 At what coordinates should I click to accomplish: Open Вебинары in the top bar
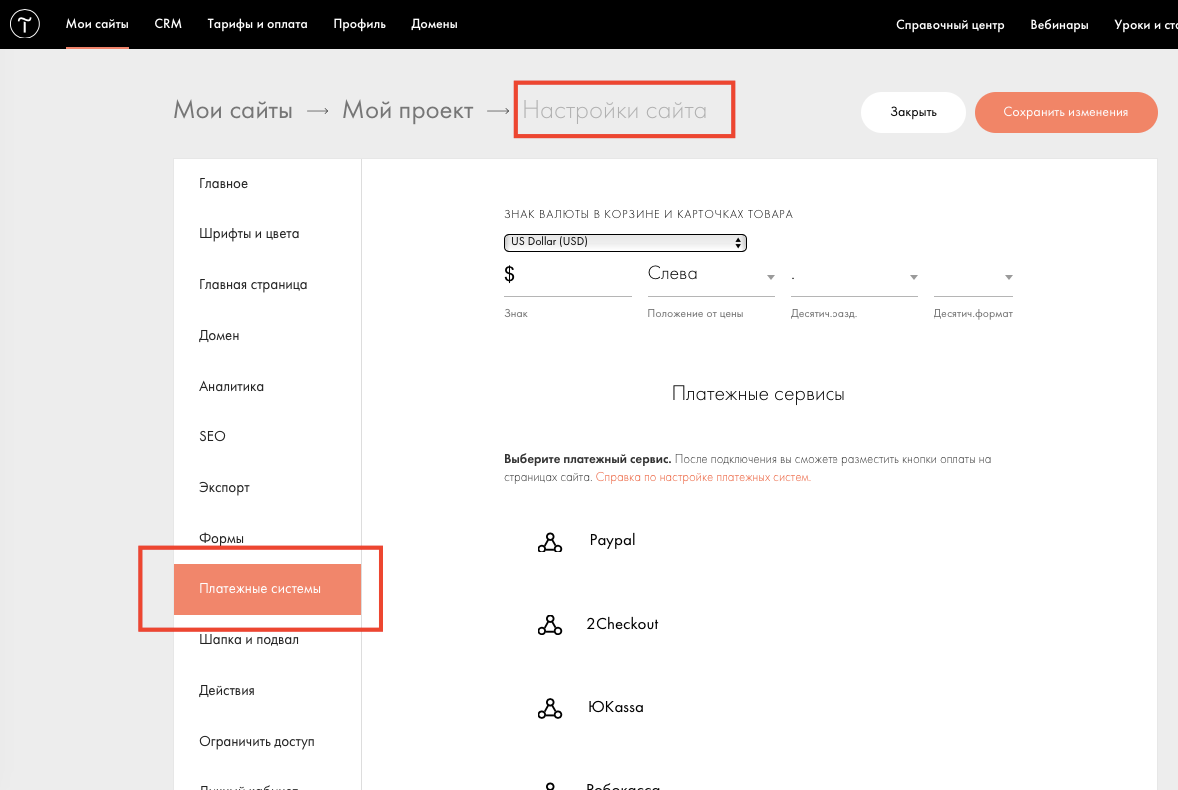[1059, 25]
